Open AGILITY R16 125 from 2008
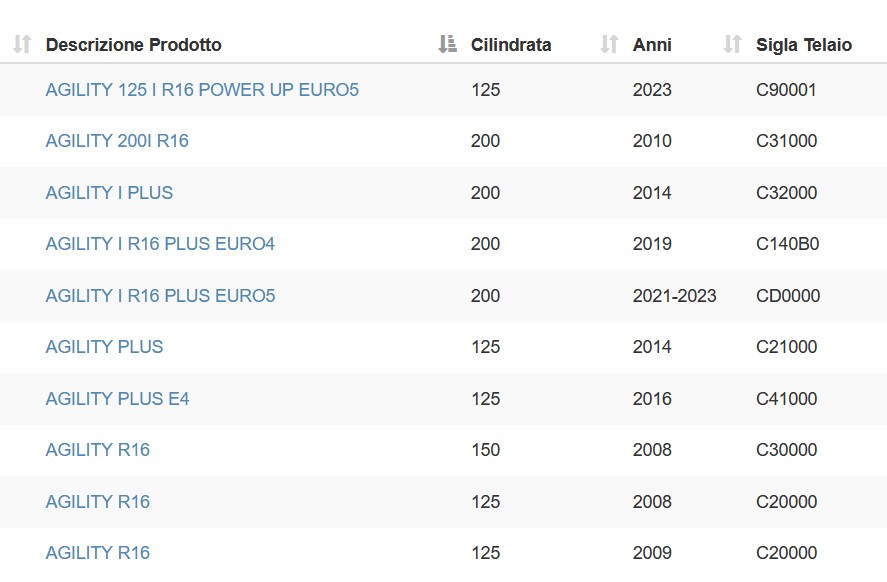This screenshot has height=582, width=887. (x=98, y=502)
